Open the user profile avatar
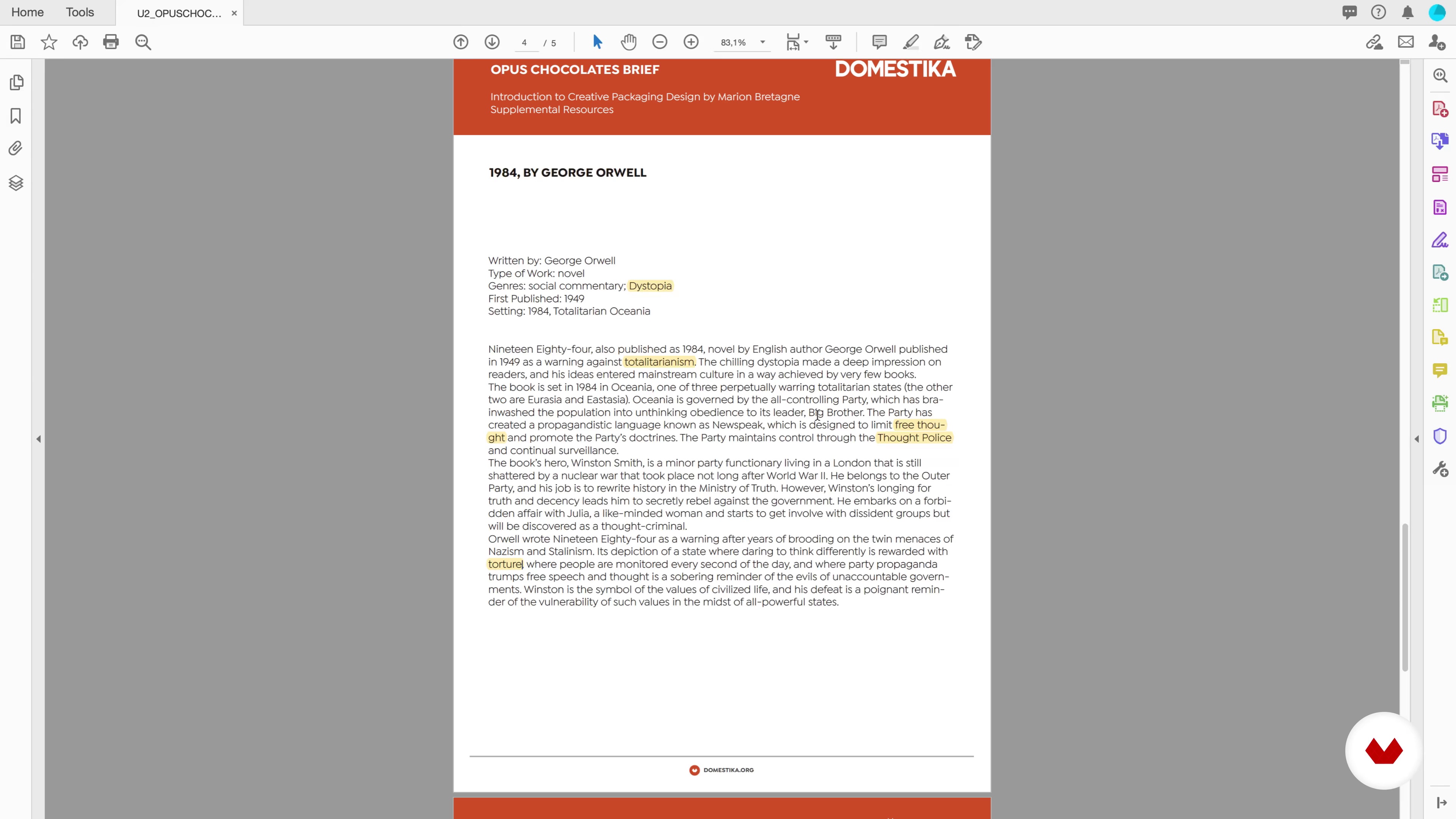1456x819 pixels. click(x=1437, y=13)
